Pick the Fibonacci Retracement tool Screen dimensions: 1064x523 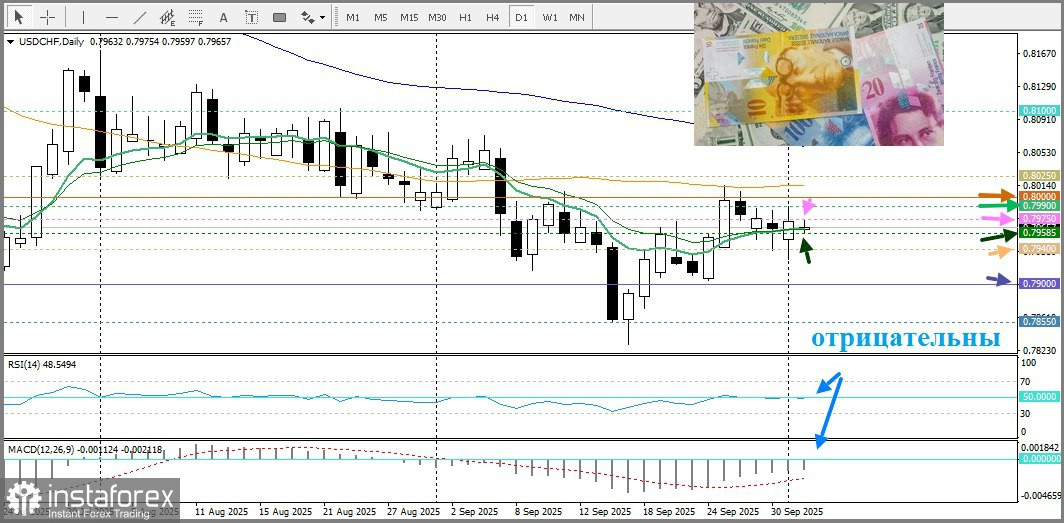pyautogui.click(x=196, y=17)
